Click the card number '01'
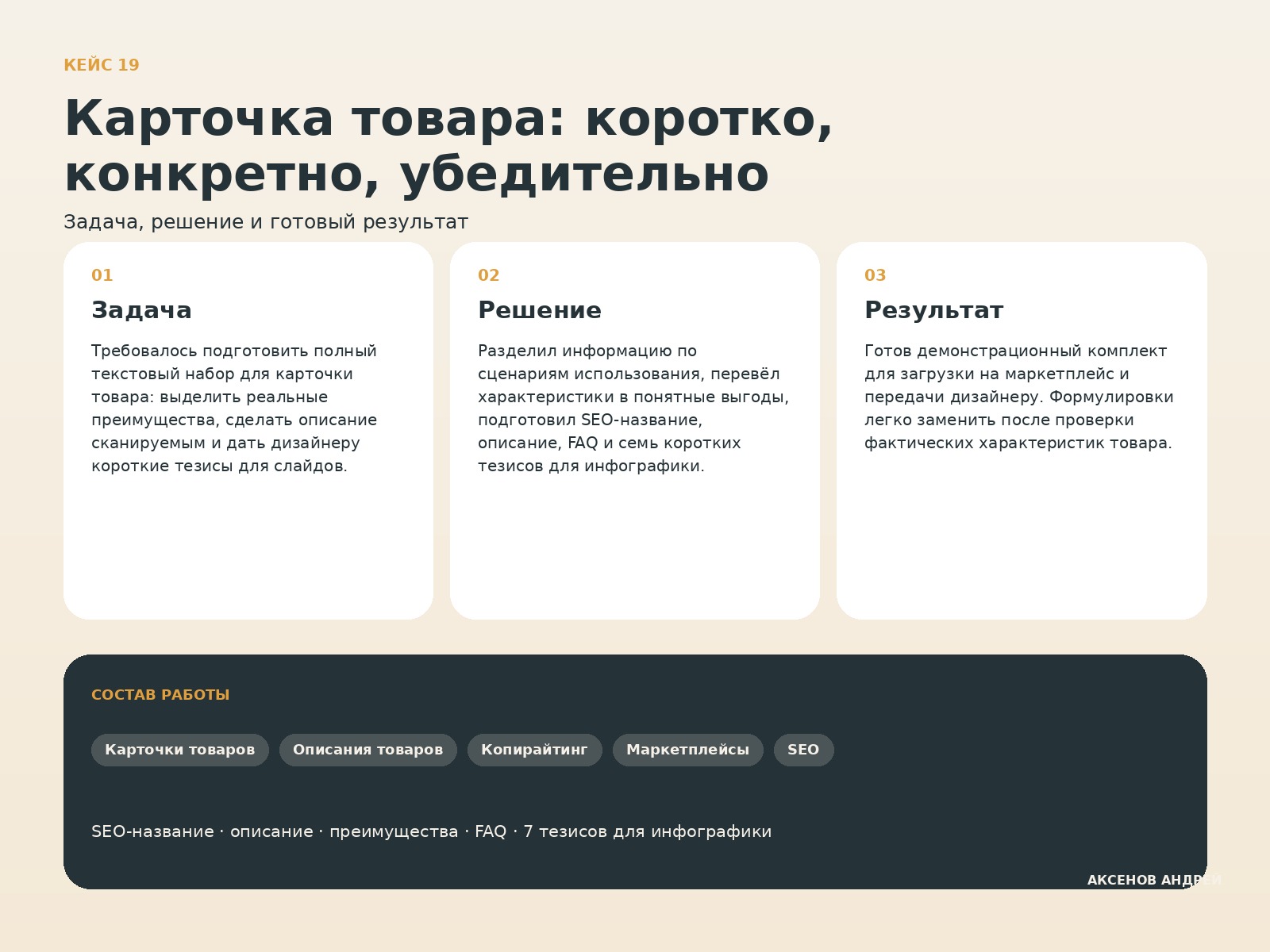This screenshot has height=952, width=1270. pos(102,275)
